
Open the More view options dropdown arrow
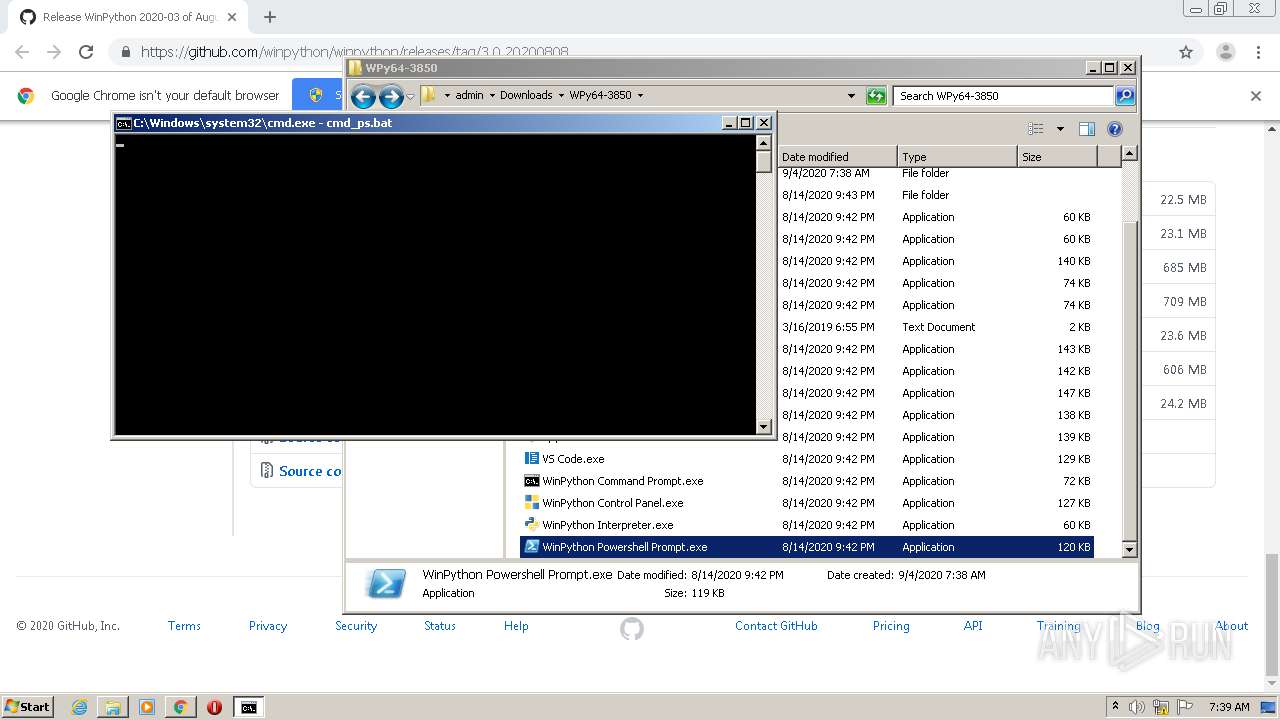coord(1060,129)
